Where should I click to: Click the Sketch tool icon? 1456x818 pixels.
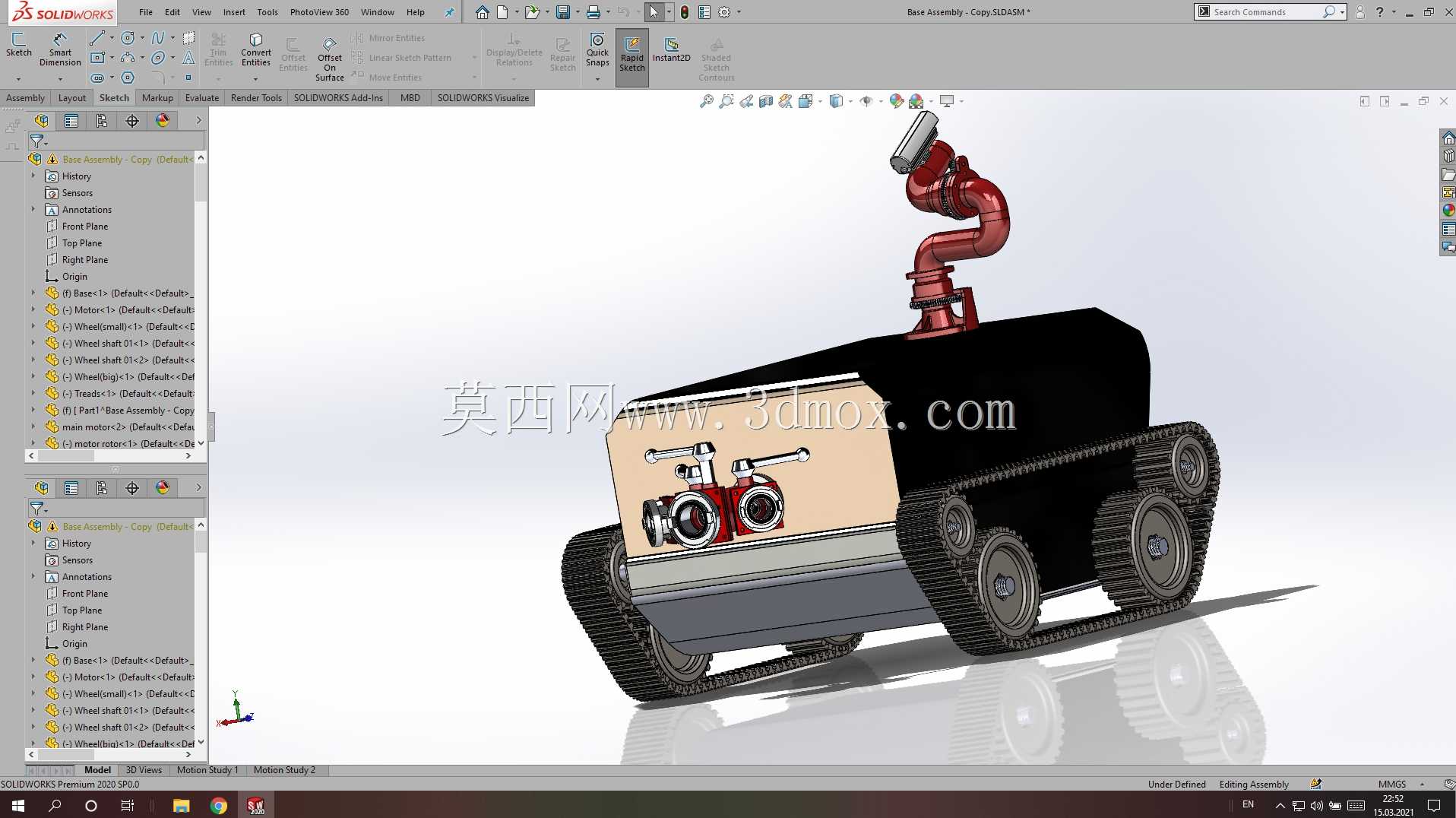[19, 44]
